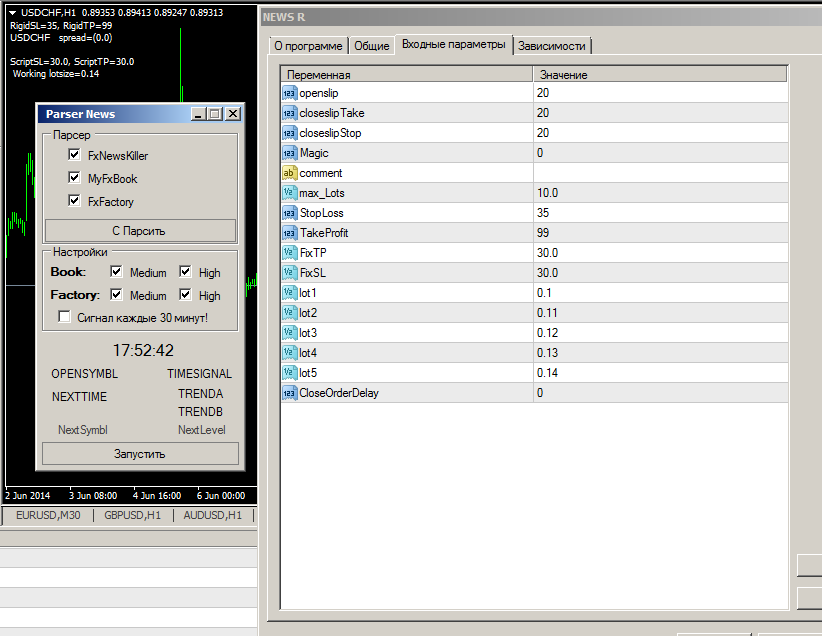Switch to the 'Общие' tab

pos(372,46)
